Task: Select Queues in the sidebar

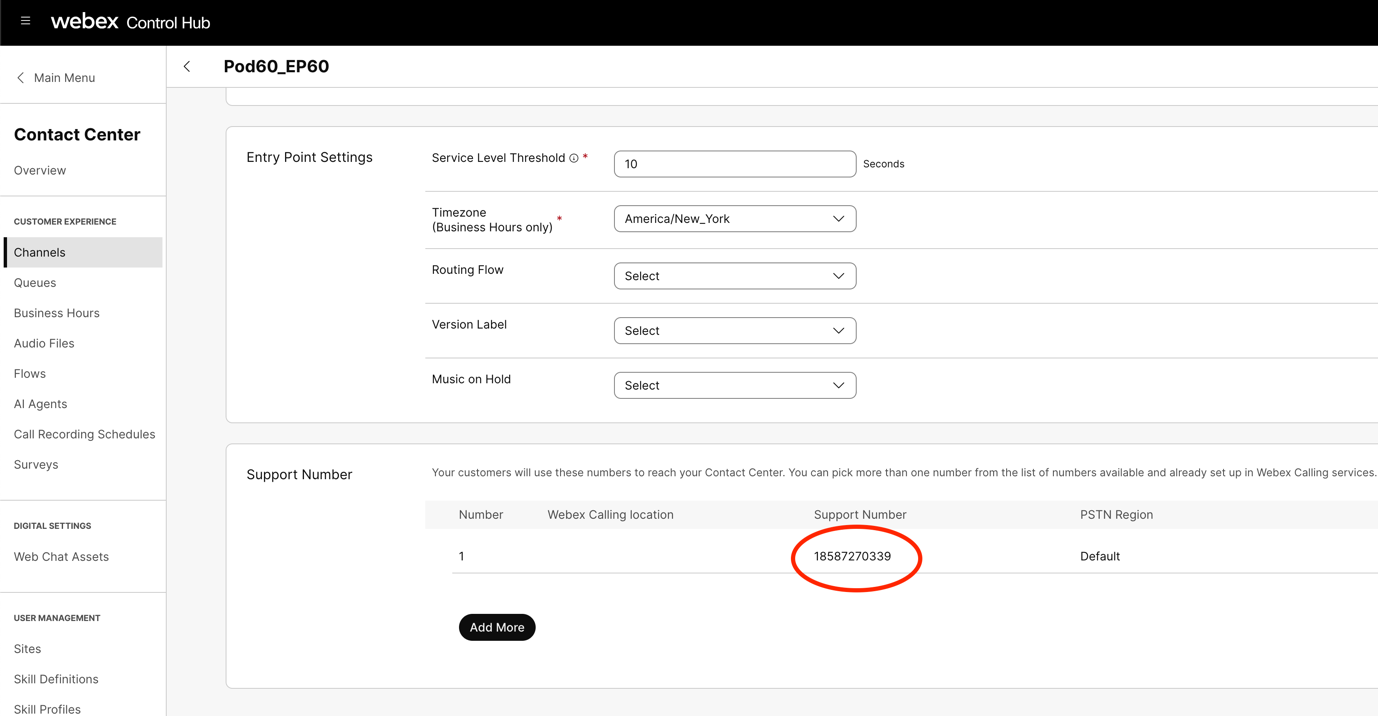Action: point(35,283)
